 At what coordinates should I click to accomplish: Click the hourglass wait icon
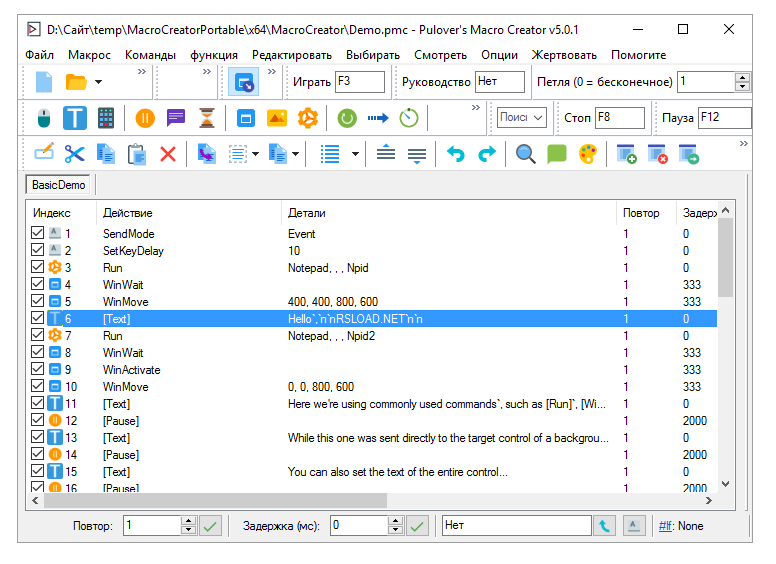[x=207, y=118]
